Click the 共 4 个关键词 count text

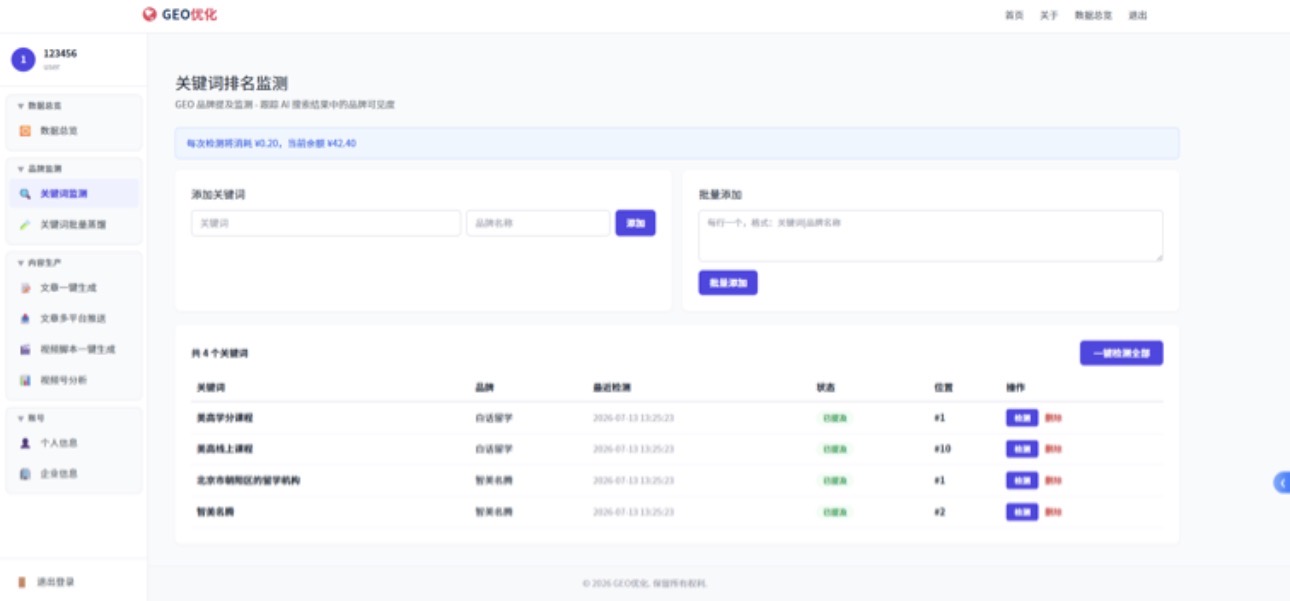pos(220,354)
